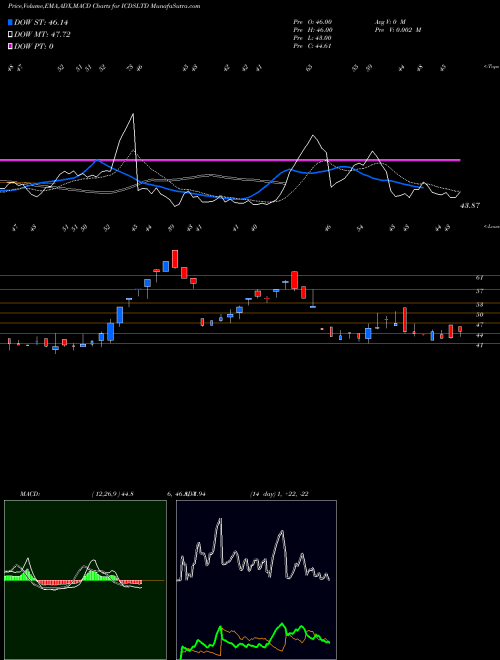Click the (14 day) 1, +22, -22 ADX text
This screenshot has width=500, height=660.
(x=279, y=494)
